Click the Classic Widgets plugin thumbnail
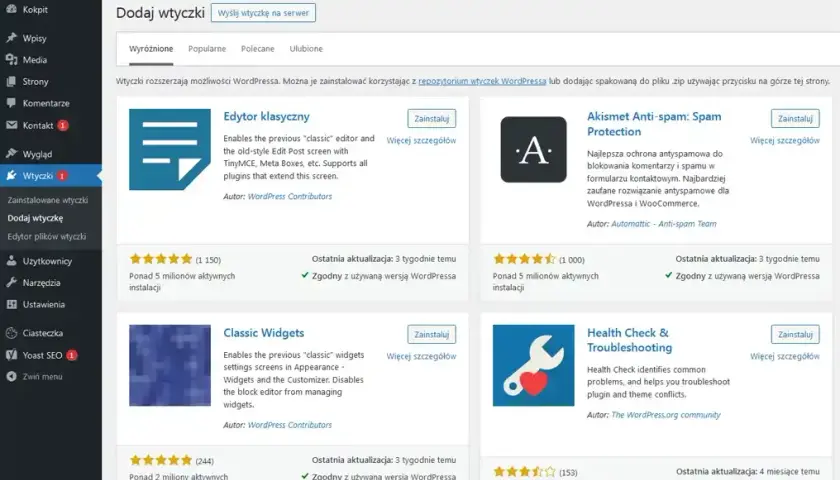 170,365
